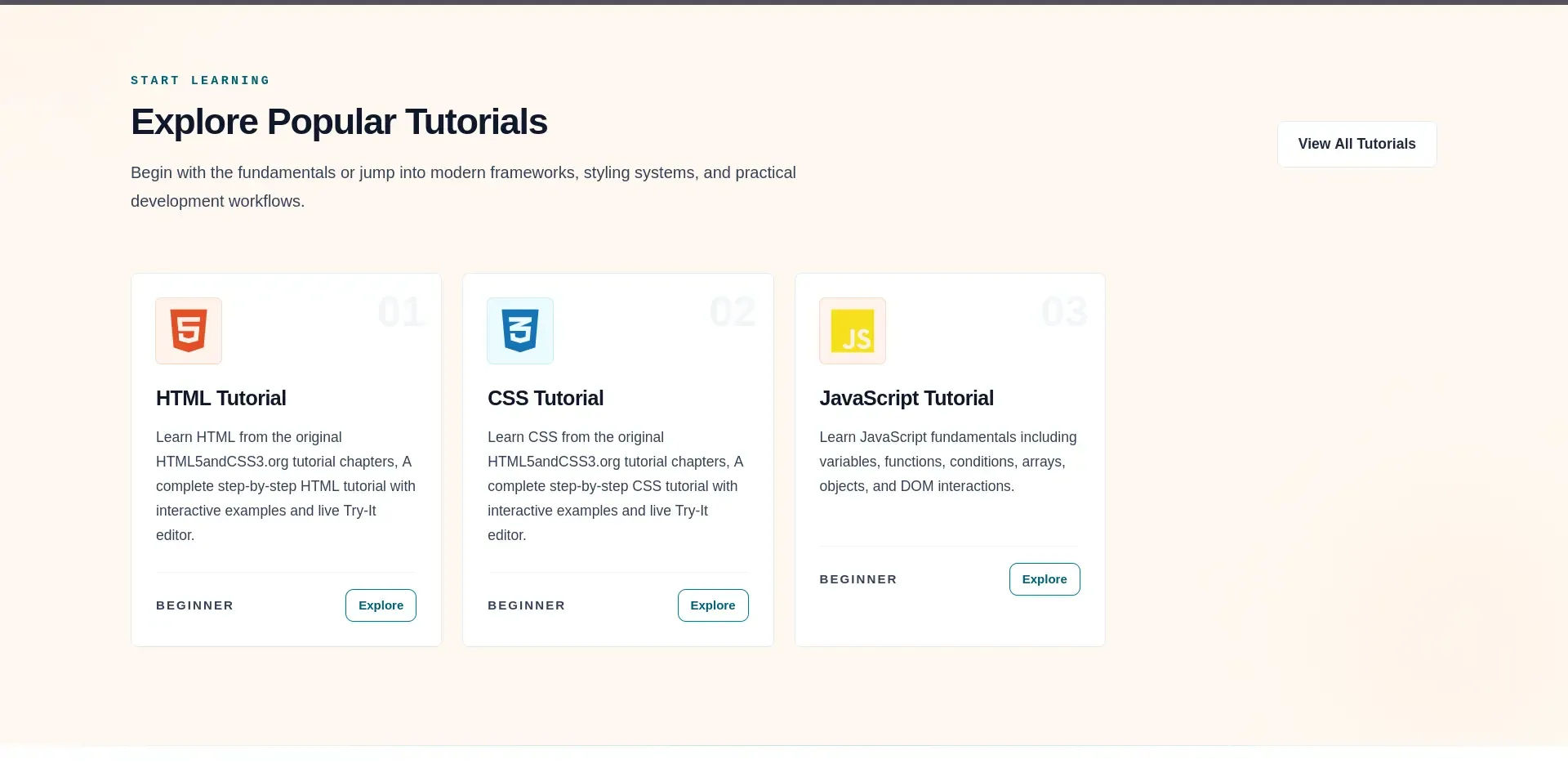Click the HTML5 shield icon
Image resolution: width=1568 pixels, height=768 pixels.
[189, 331]
